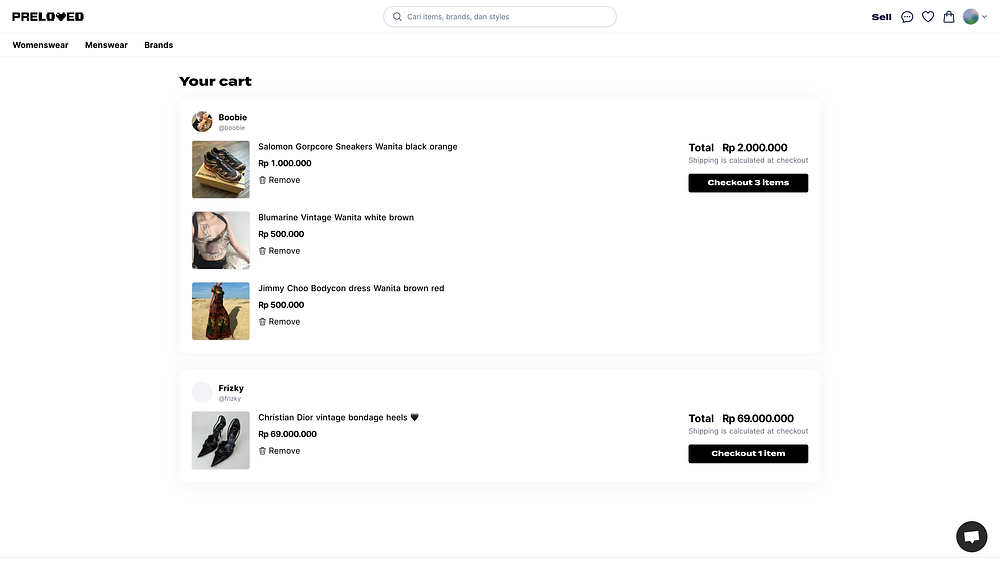Open the Menswear menu
Image resolution: width=1000 pixels, height=563 pixels.
(106, 45)
